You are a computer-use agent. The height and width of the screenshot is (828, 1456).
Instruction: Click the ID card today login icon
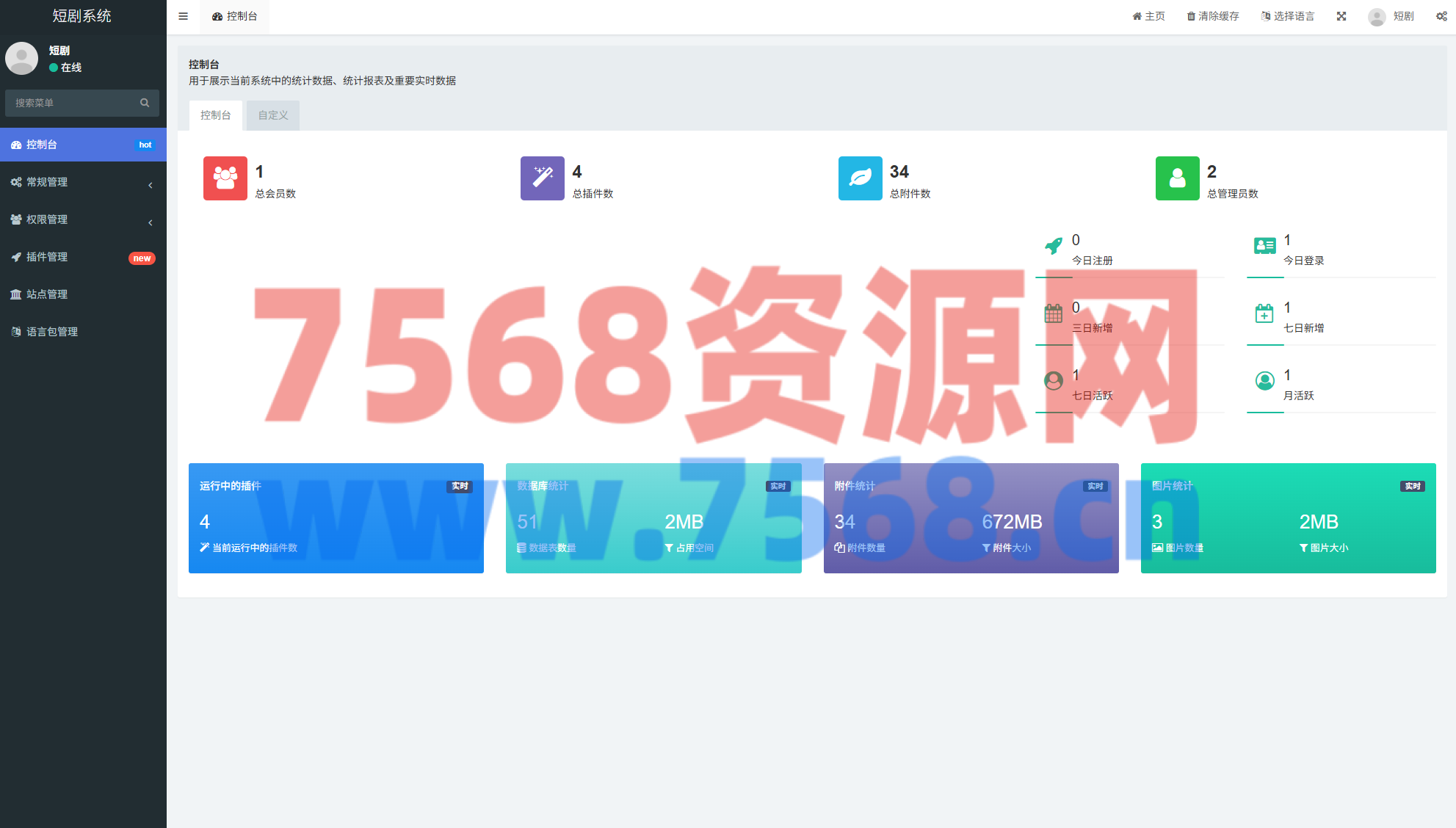point(1264,246)
